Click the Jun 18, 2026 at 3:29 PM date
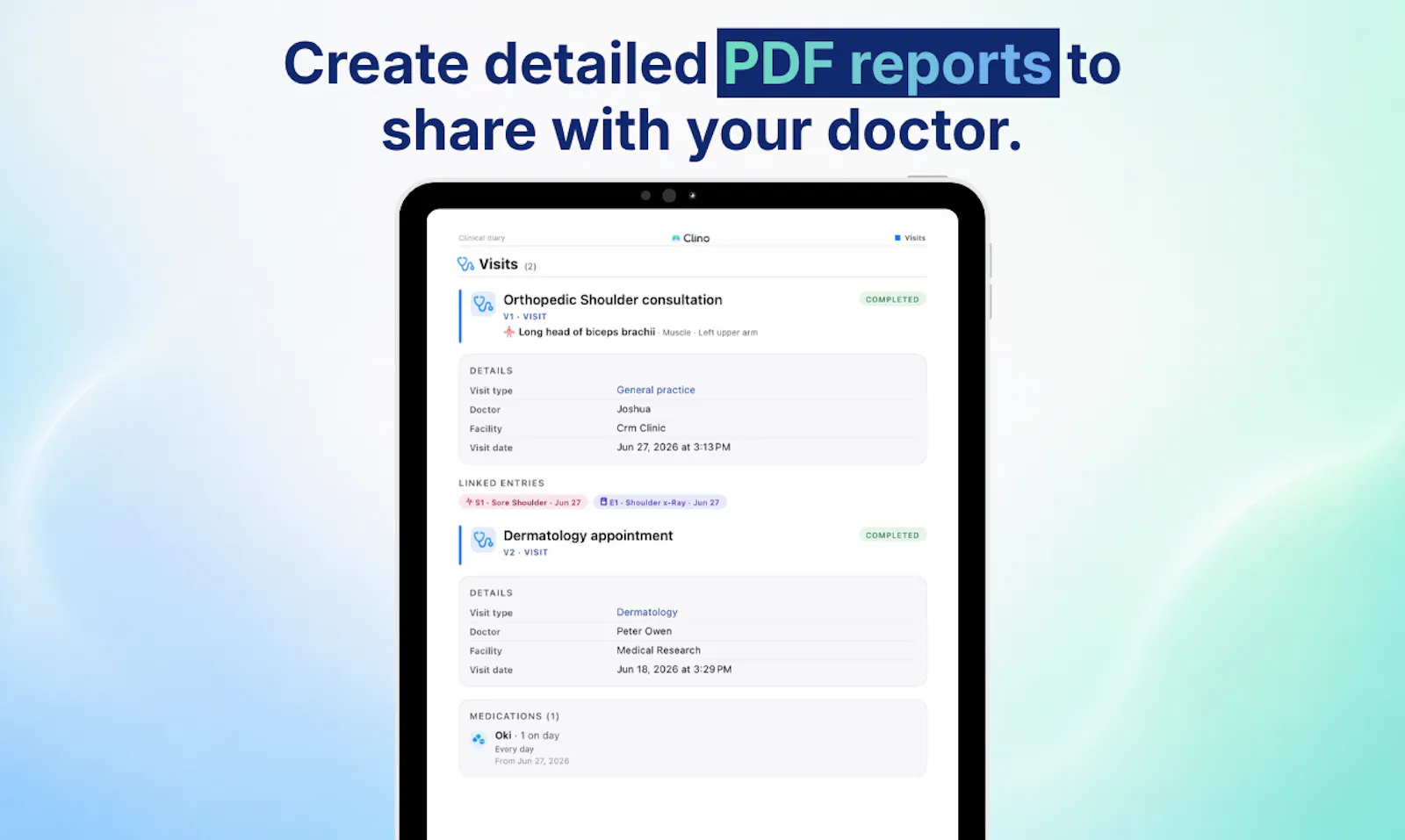Screen dimensions: 1405x840 click(674, 669)
